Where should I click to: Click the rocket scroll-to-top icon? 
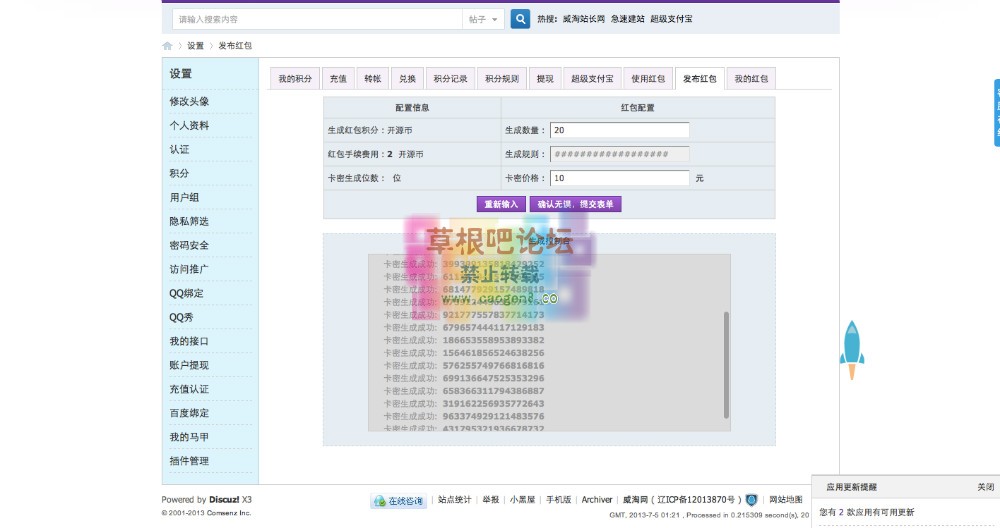coord(851,349)
